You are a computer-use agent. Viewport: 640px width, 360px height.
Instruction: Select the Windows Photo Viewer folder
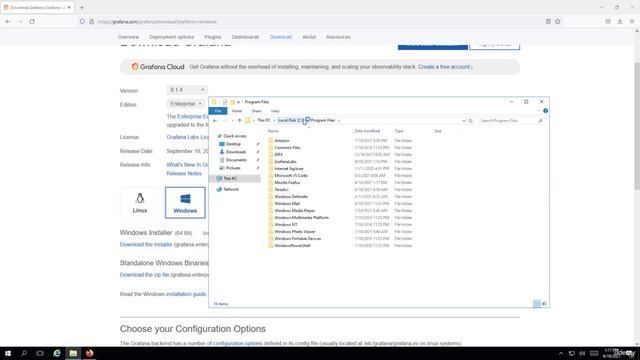[295, 231]
